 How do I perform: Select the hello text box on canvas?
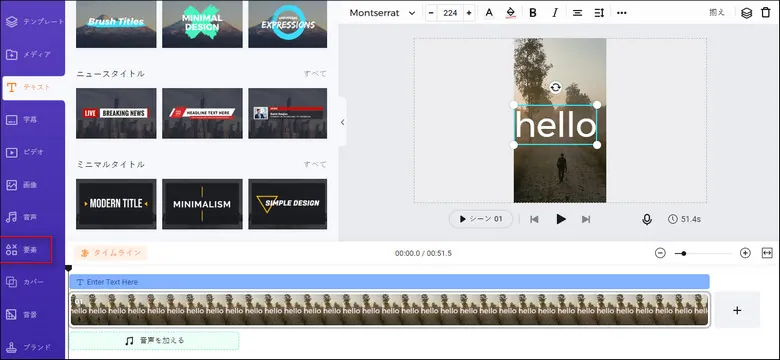(556, 125)
